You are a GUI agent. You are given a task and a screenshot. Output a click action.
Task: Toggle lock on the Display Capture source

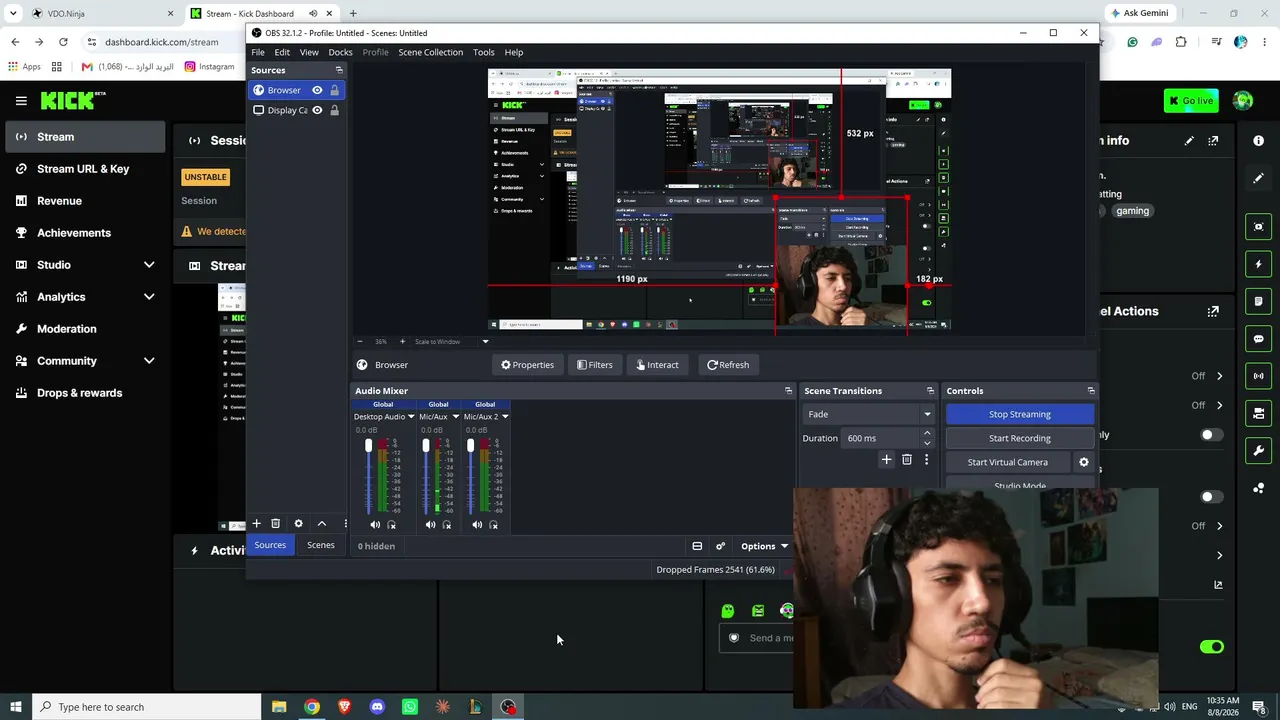(x=334, y=110)
